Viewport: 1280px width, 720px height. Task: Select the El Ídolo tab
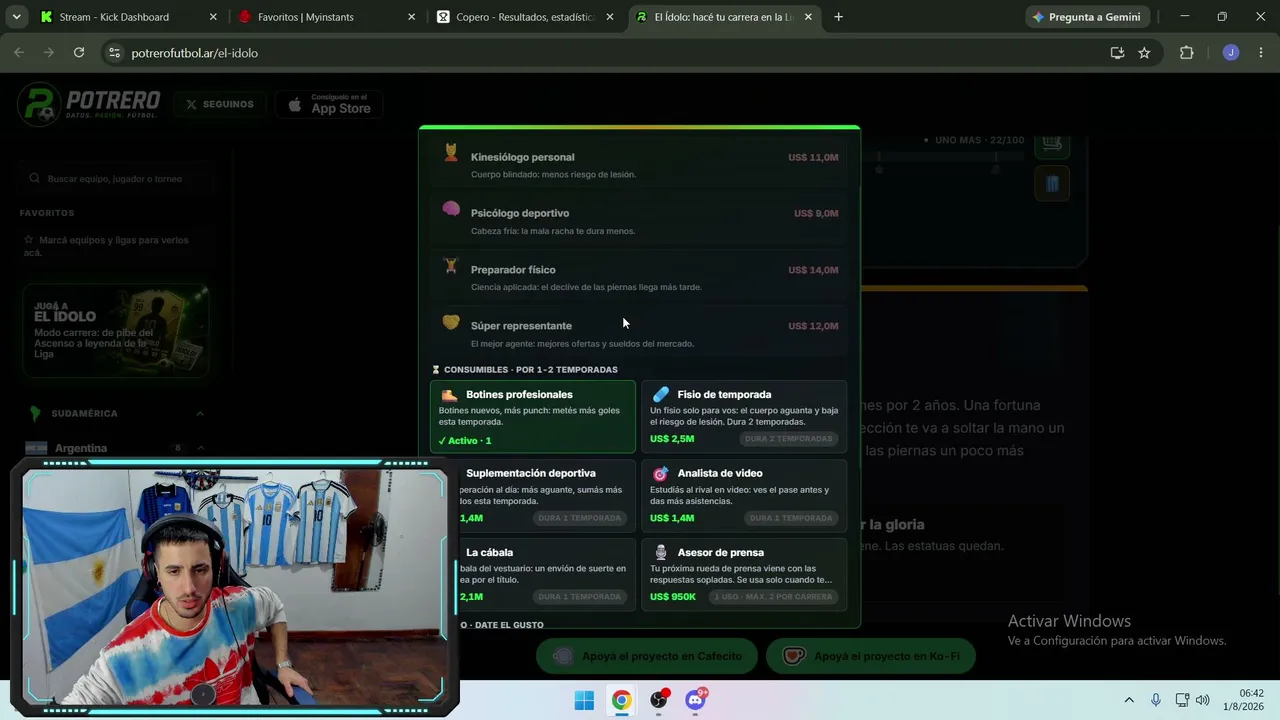723,17
